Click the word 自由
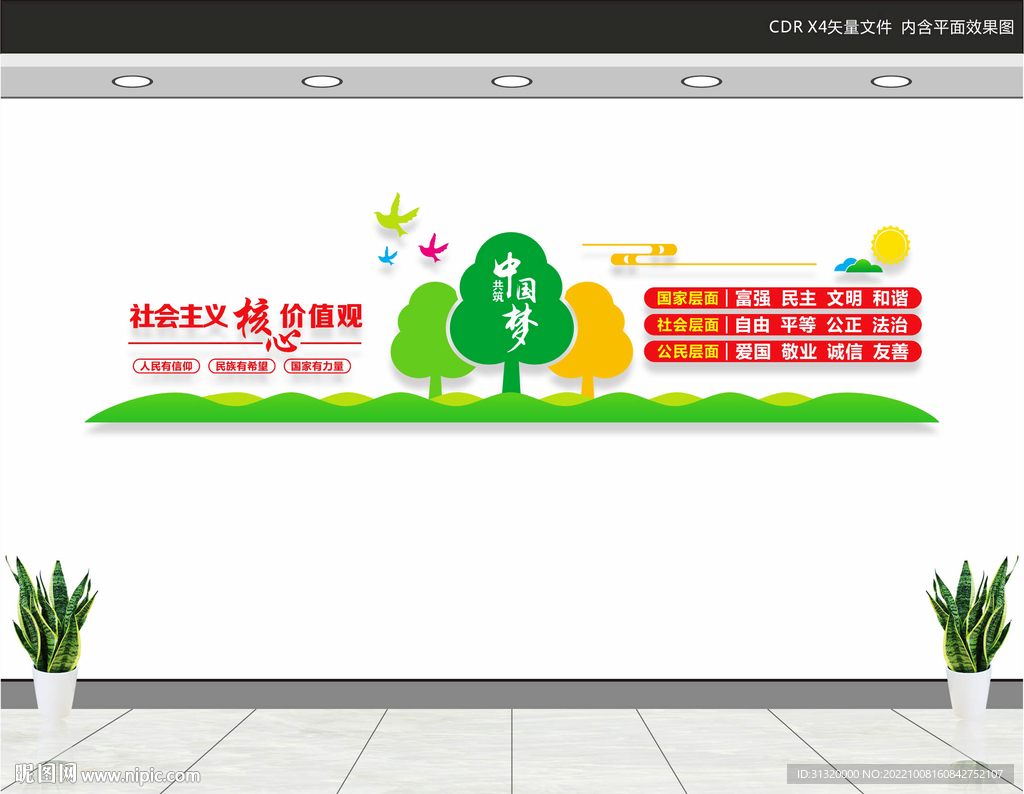The height and width of the screenshot is (794, 1024). click(753, 325)
